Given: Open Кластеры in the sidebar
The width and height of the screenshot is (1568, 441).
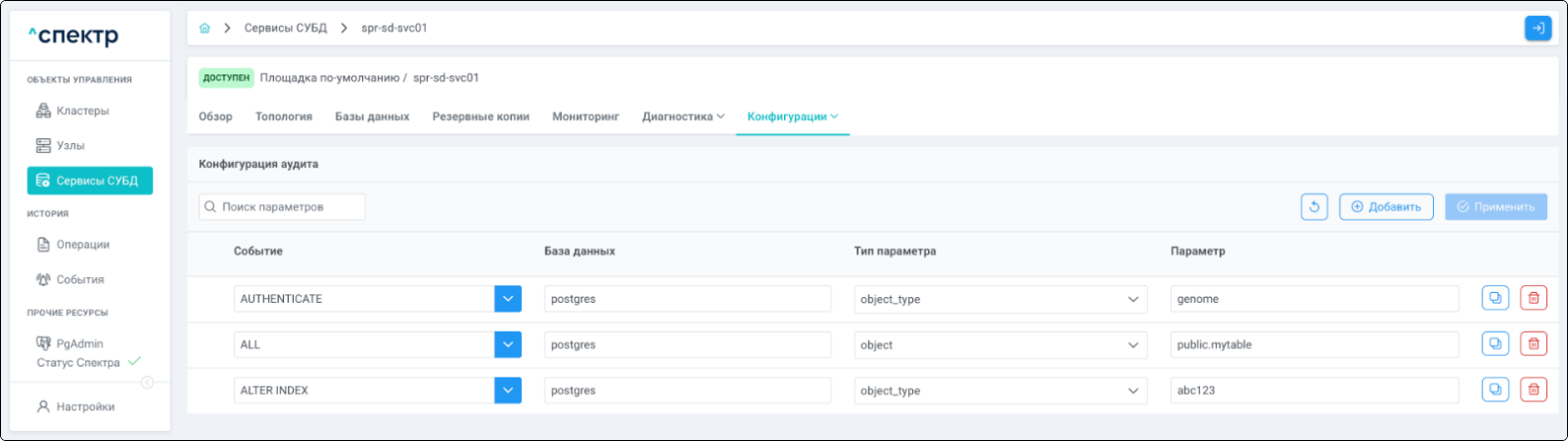Looking at the screenshot, I should point(82,111).
